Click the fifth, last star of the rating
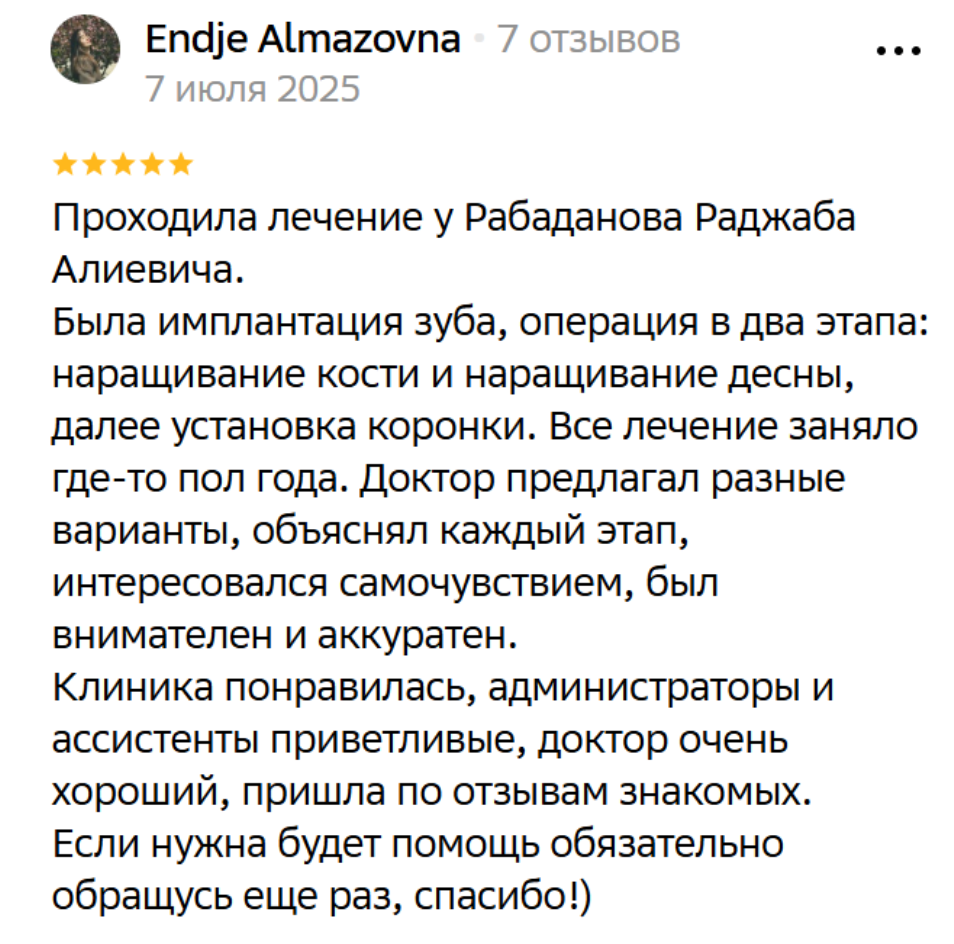Screen dimensions: 954x944 click(x=181, y=163)
